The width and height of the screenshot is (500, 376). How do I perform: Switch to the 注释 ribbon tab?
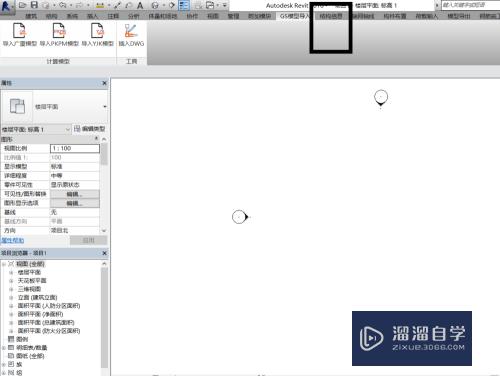point(113,16)
